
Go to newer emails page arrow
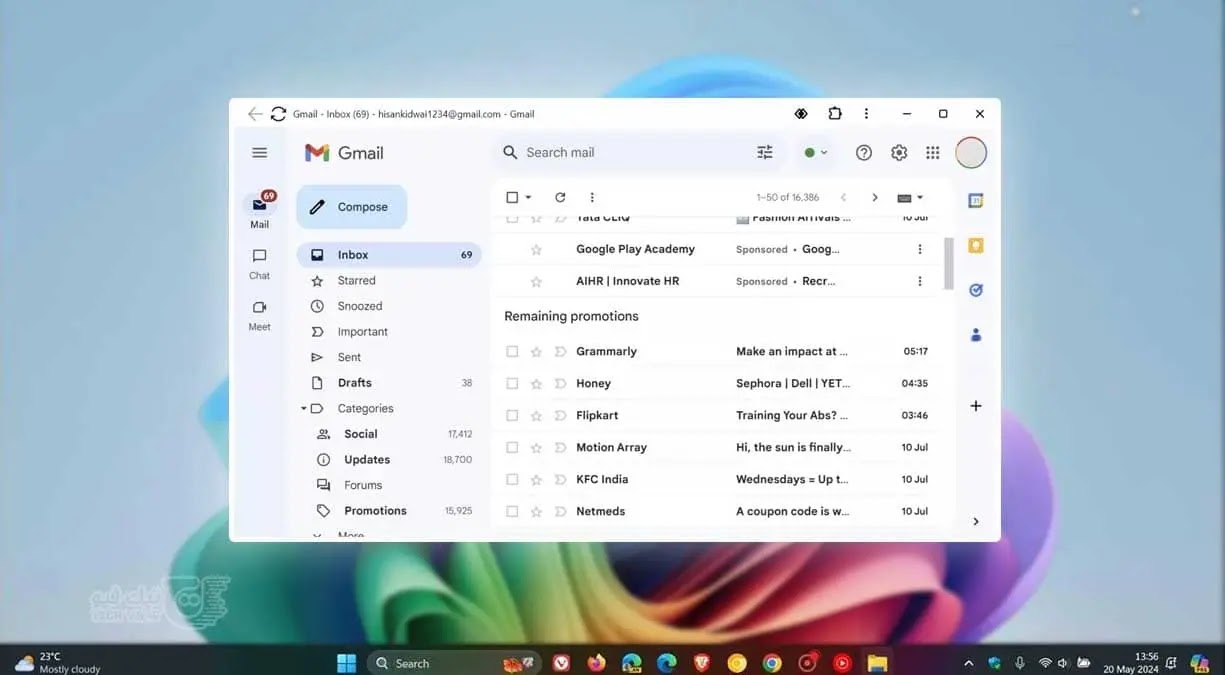pyautogui.click(x=843, y=198)
